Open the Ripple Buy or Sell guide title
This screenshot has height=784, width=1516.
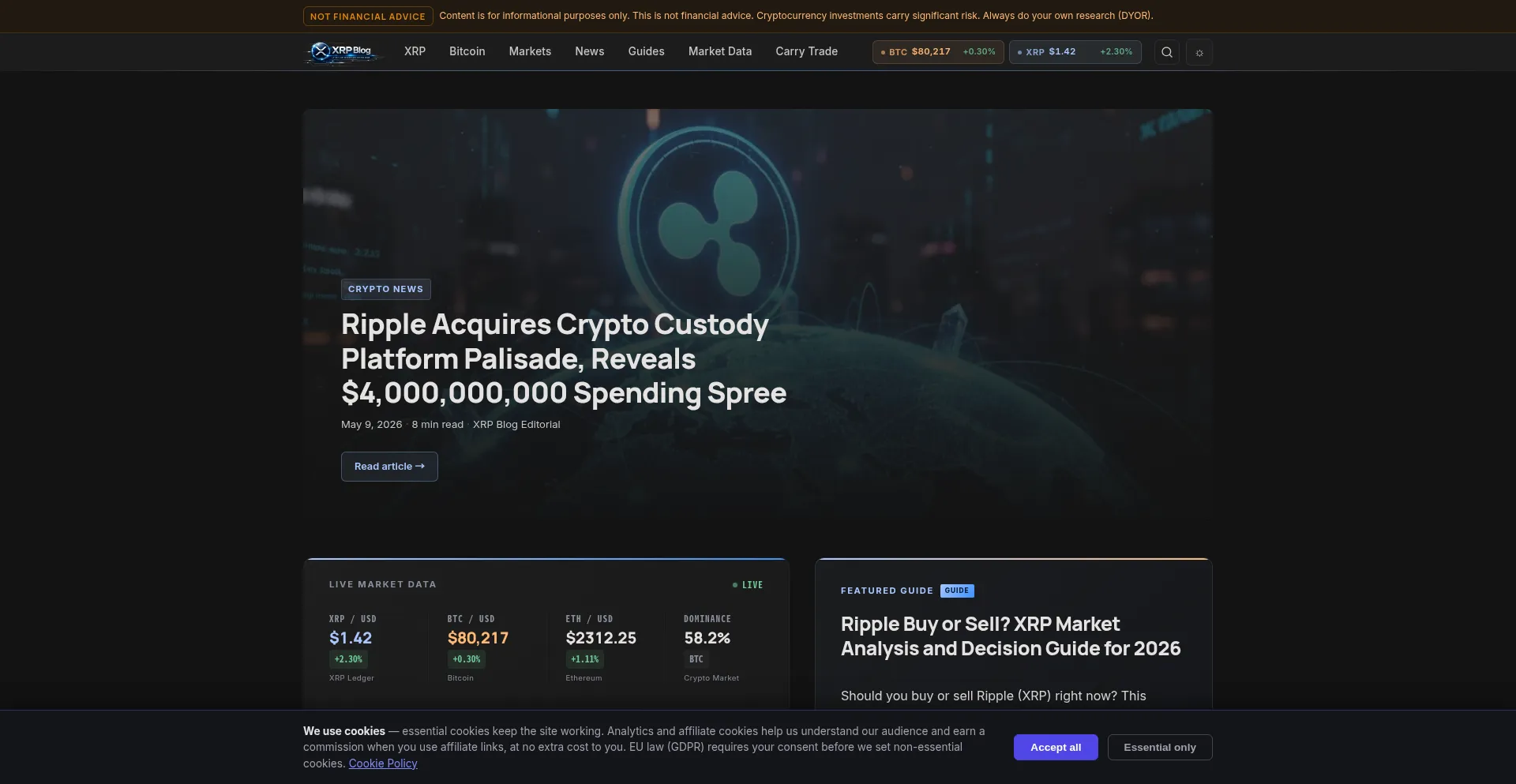1011,636
